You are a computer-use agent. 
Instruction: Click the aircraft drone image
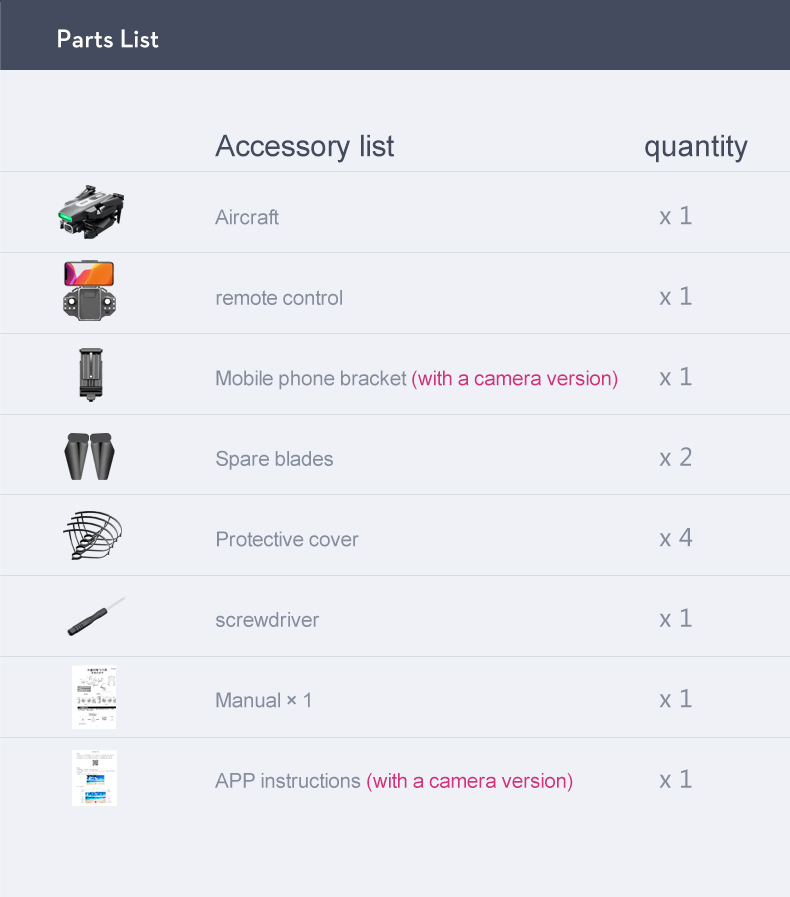[x=91, y=211]
